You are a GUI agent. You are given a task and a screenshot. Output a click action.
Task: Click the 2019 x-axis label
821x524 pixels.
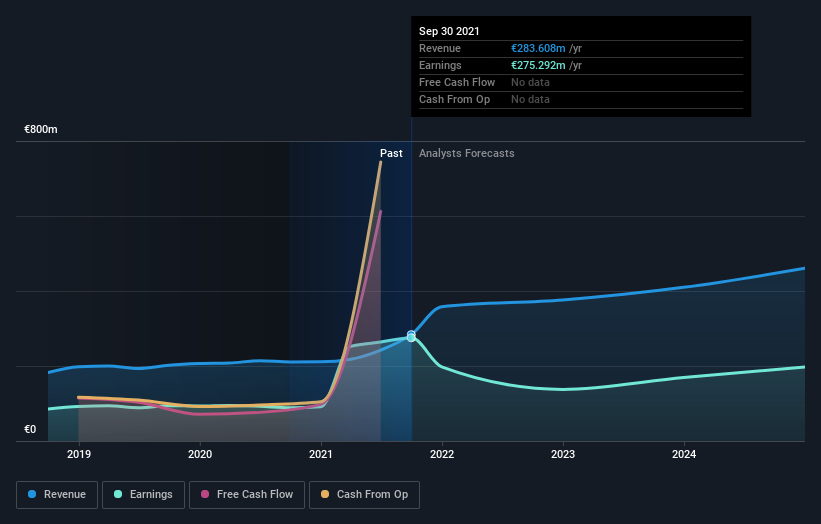coord(79,454)
